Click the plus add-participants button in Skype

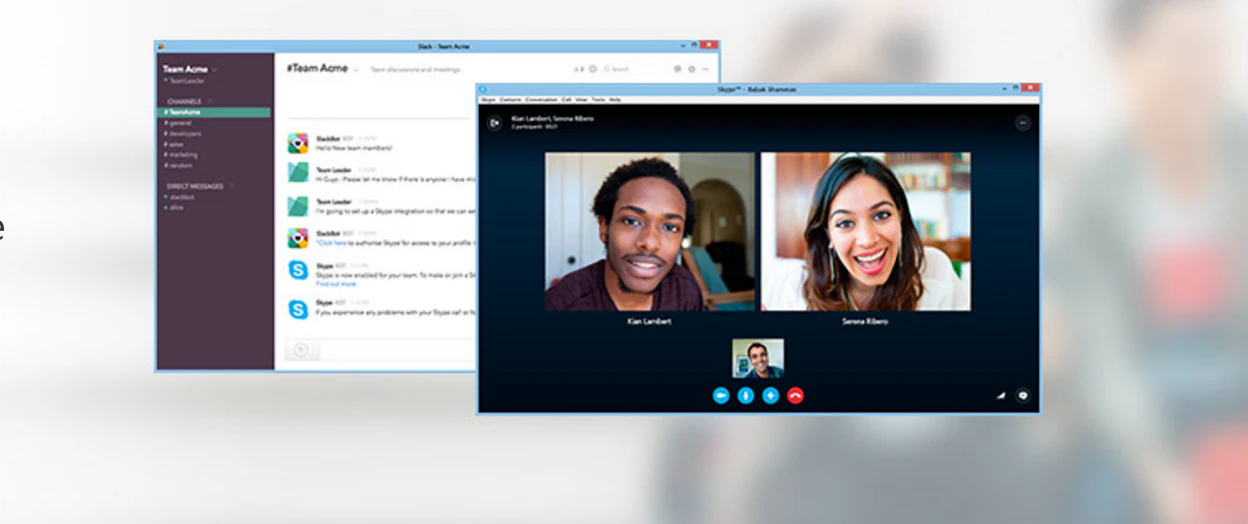click(770, 396)
